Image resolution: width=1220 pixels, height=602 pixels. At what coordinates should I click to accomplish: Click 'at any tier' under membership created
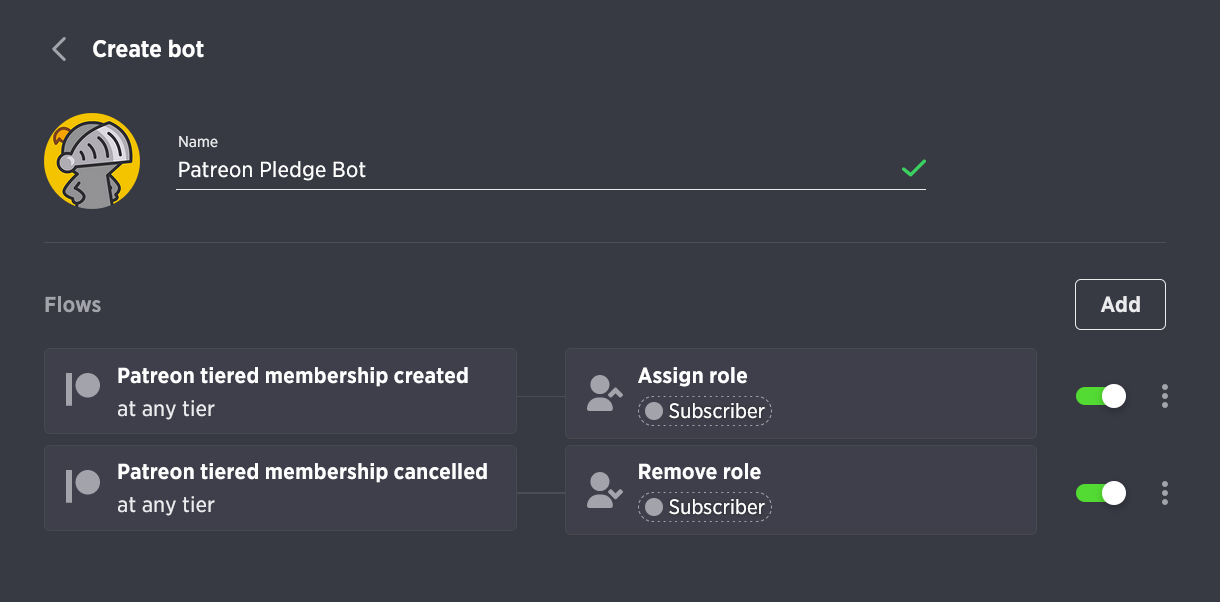[x=166, y=409]
